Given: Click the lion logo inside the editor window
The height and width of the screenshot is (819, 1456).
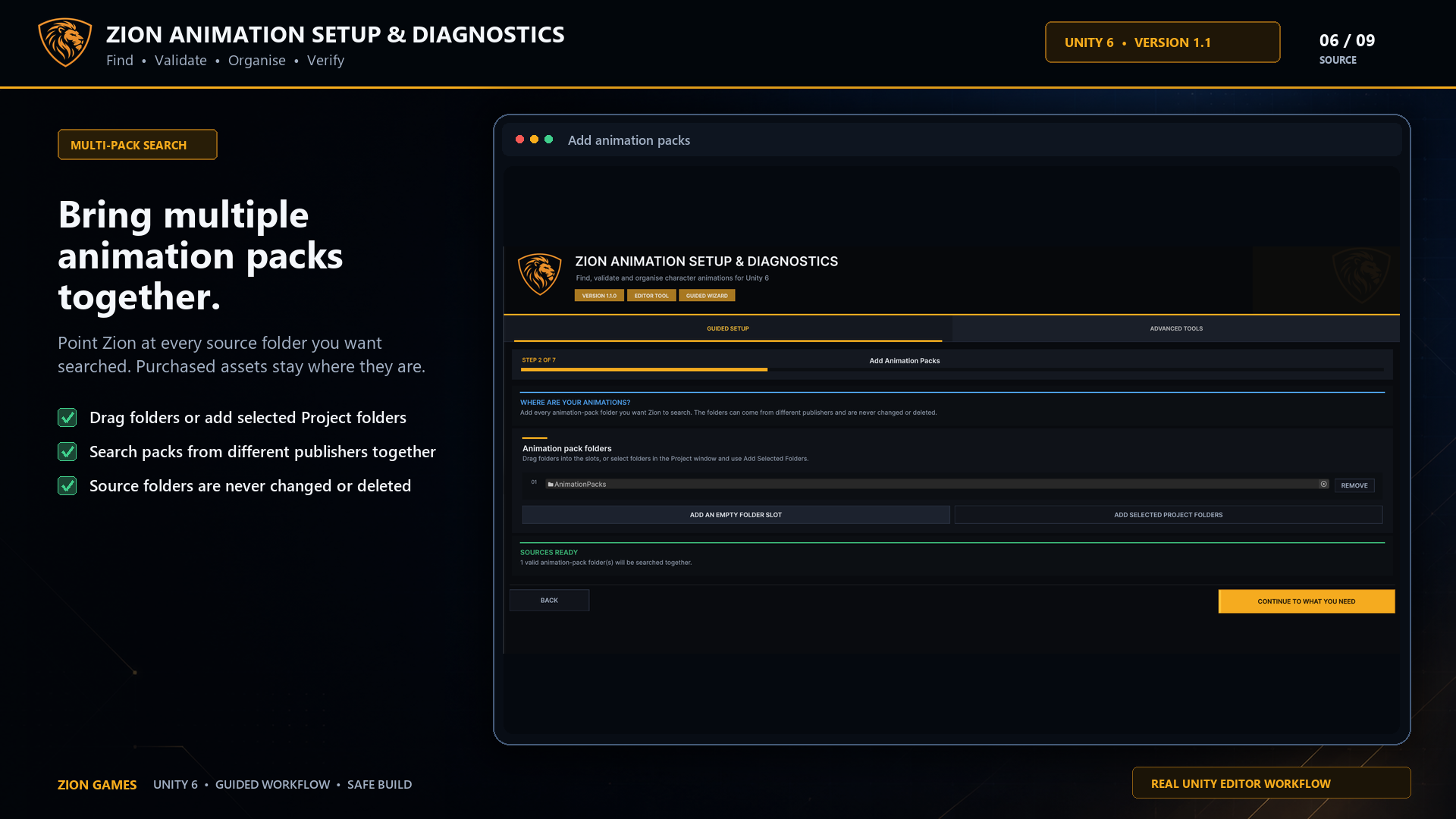Looking at the screenshot, I should 540,275.
